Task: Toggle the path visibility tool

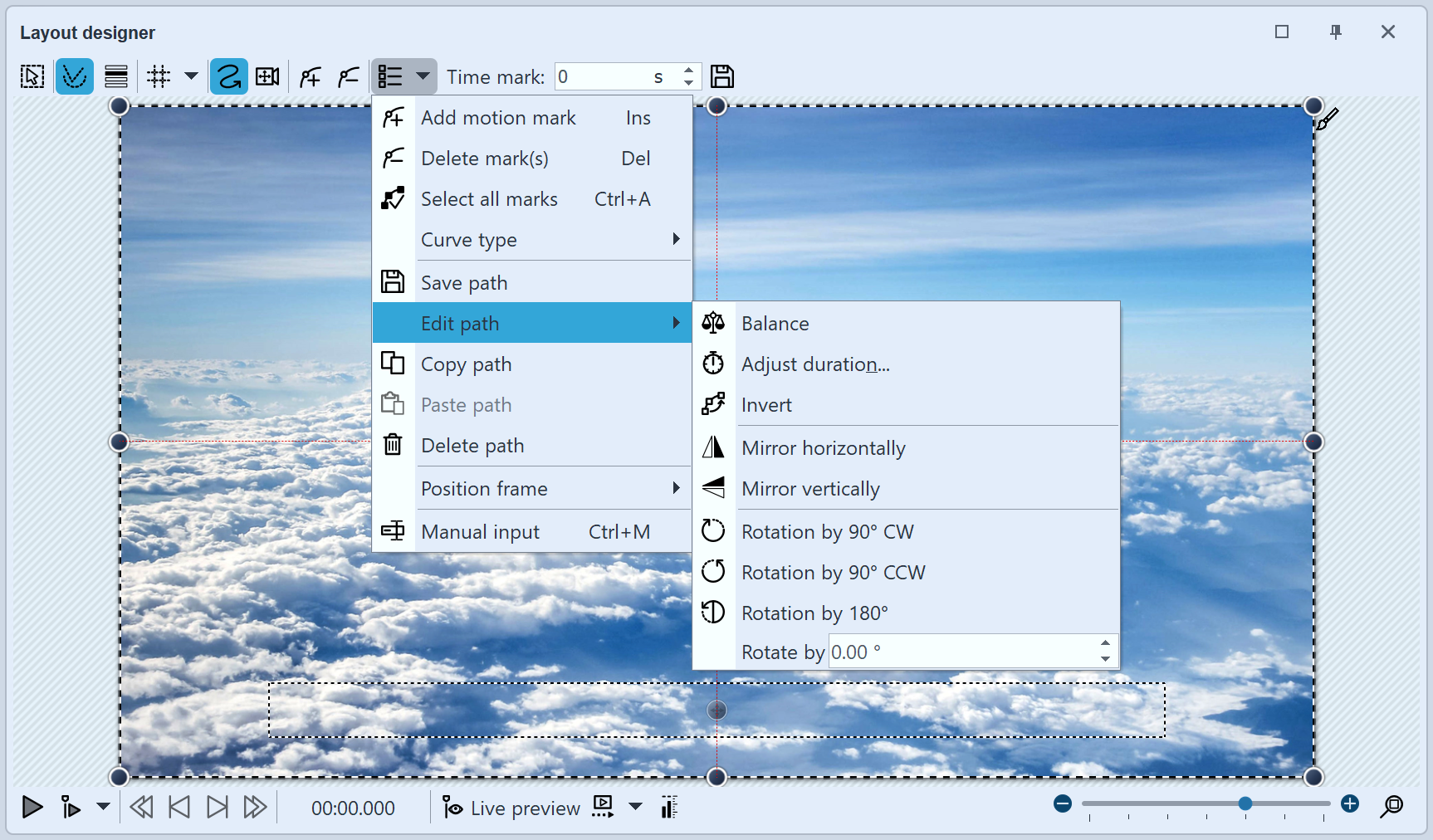Action: [75, 76]
